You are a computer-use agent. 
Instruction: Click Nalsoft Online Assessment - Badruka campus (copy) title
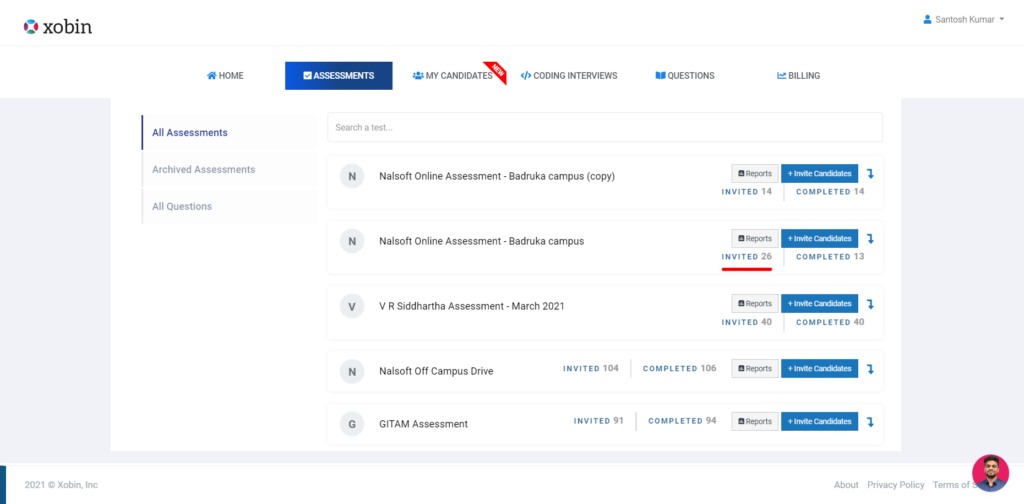click(x=497, y=176)
